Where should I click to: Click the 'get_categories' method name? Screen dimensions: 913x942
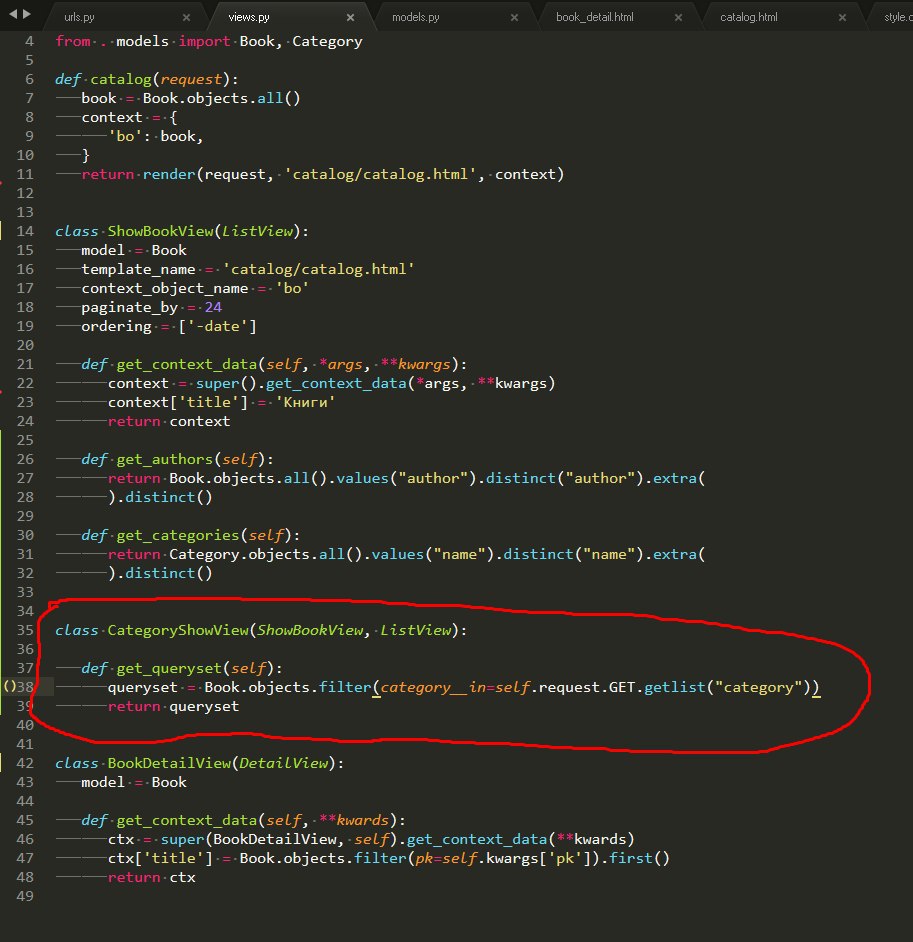pos(178,535)
